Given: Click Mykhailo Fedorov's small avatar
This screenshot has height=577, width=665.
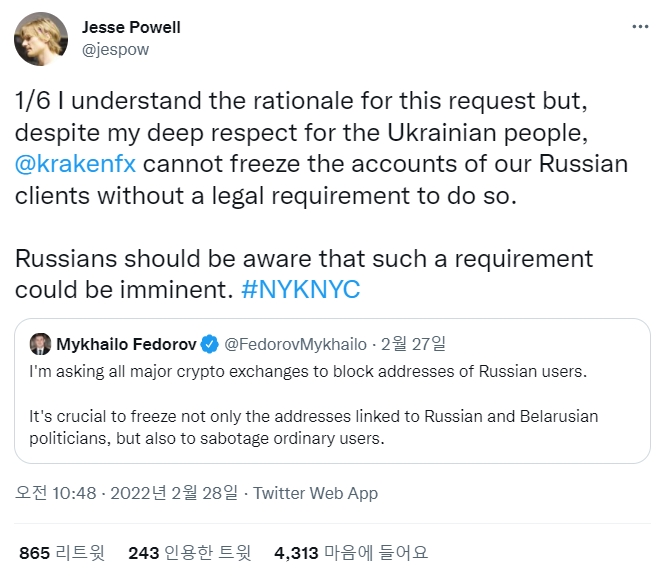Looking at the screenshot, I should coord(41,345).
